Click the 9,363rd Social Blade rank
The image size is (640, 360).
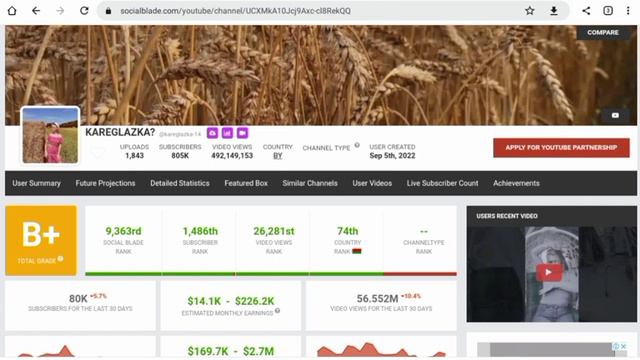click(x=123, y=231)
